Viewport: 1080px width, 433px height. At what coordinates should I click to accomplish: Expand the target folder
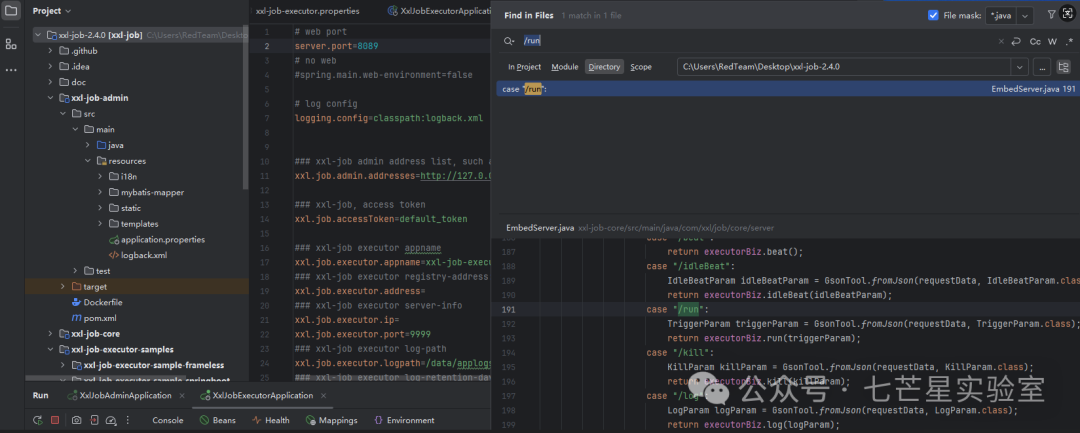(x=63, y=286)
